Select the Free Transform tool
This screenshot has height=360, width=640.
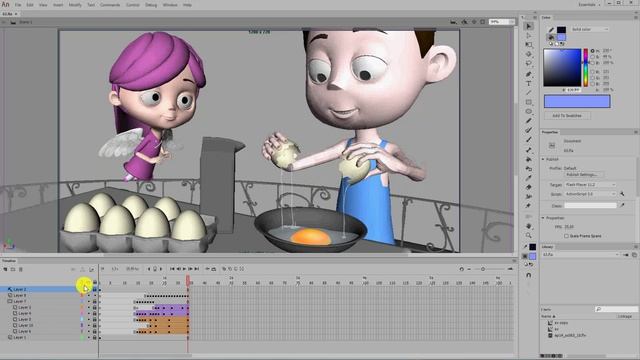(529, 44)
